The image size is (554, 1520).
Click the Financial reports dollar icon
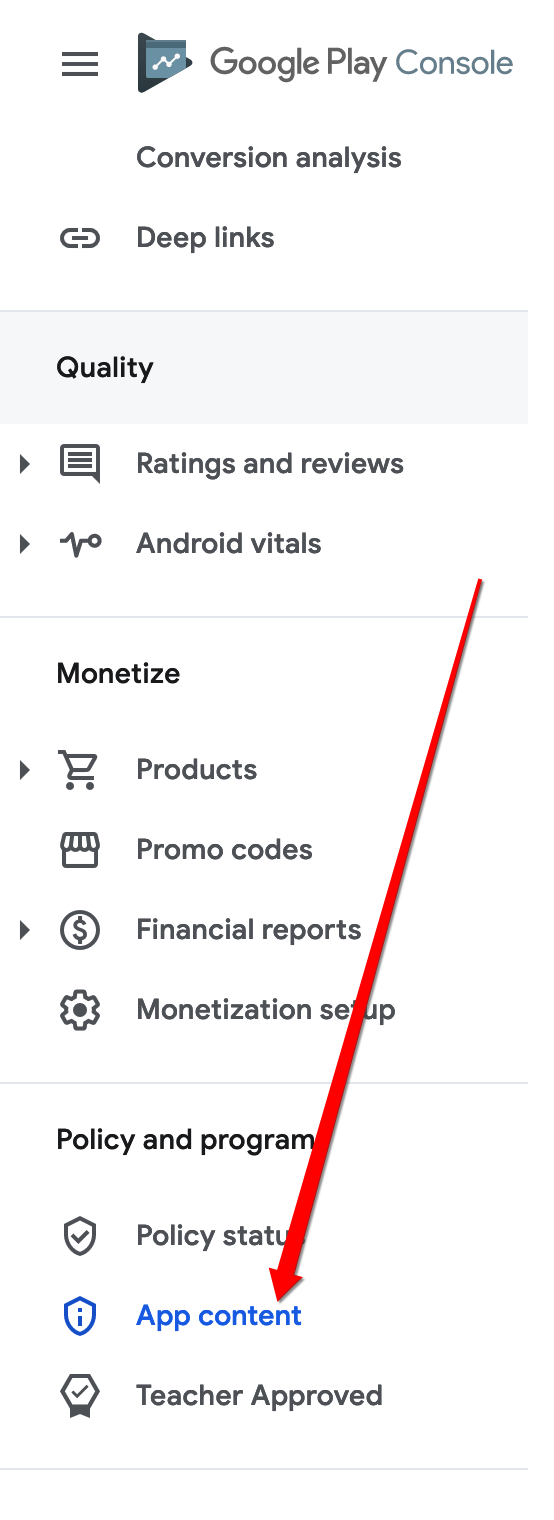pyautogui.click(x=80, y=930)
